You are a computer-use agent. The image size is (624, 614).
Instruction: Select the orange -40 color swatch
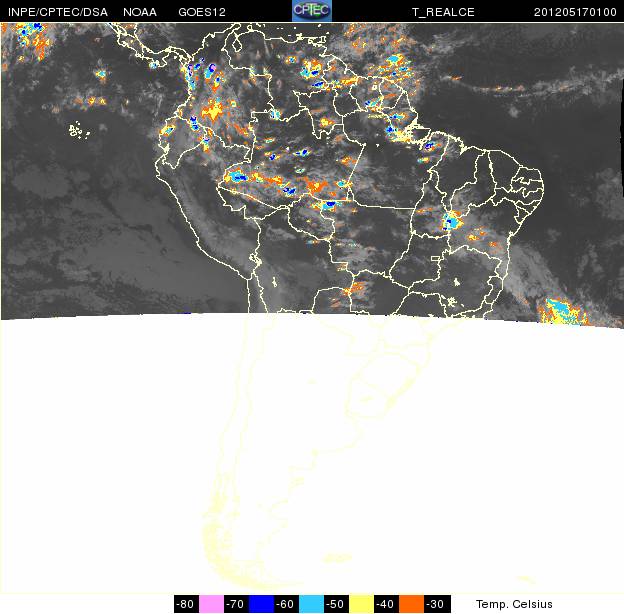pyautogui.click(x=411, y=604)
